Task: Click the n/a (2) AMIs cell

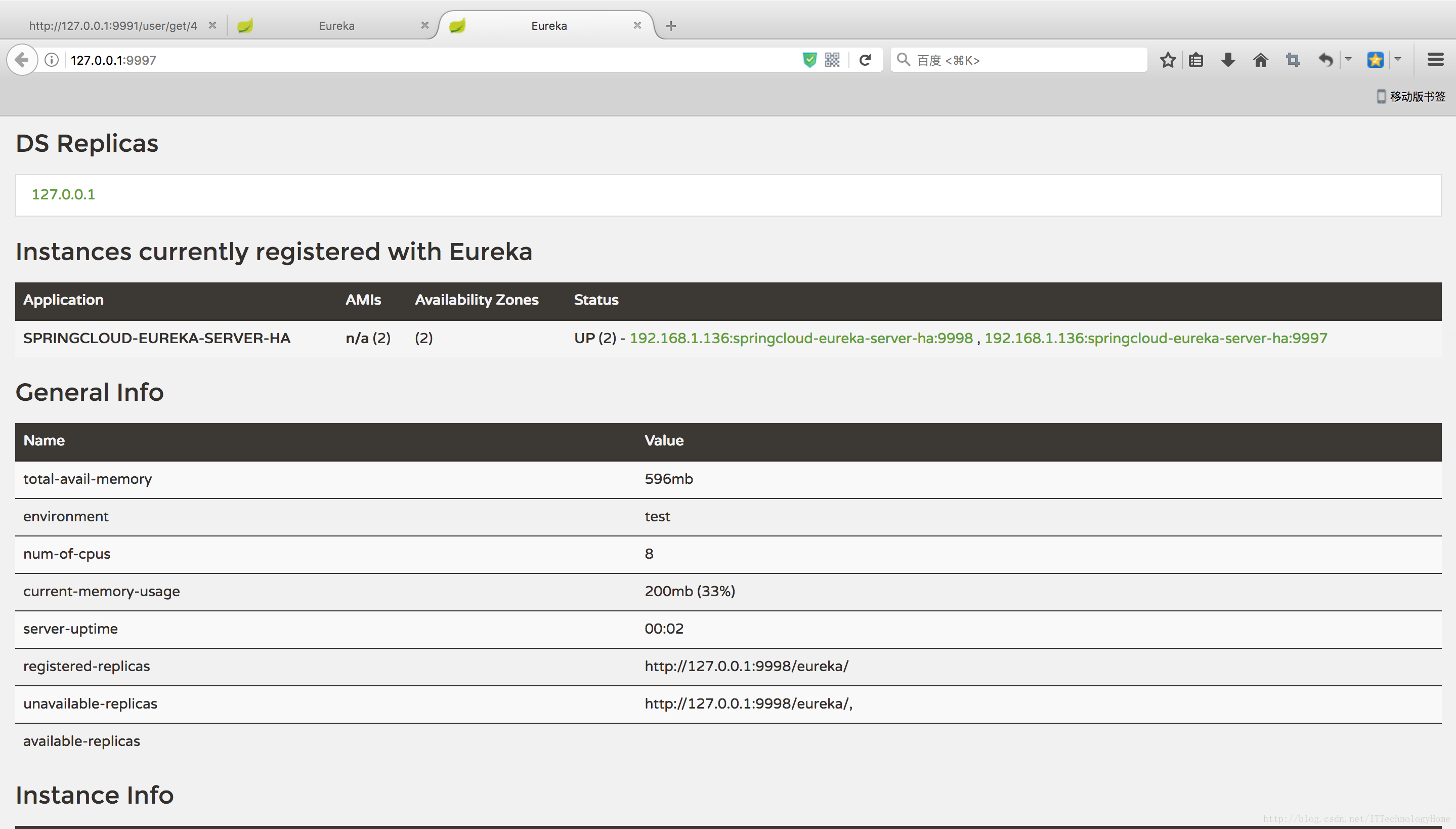Action: coord(368,338)
